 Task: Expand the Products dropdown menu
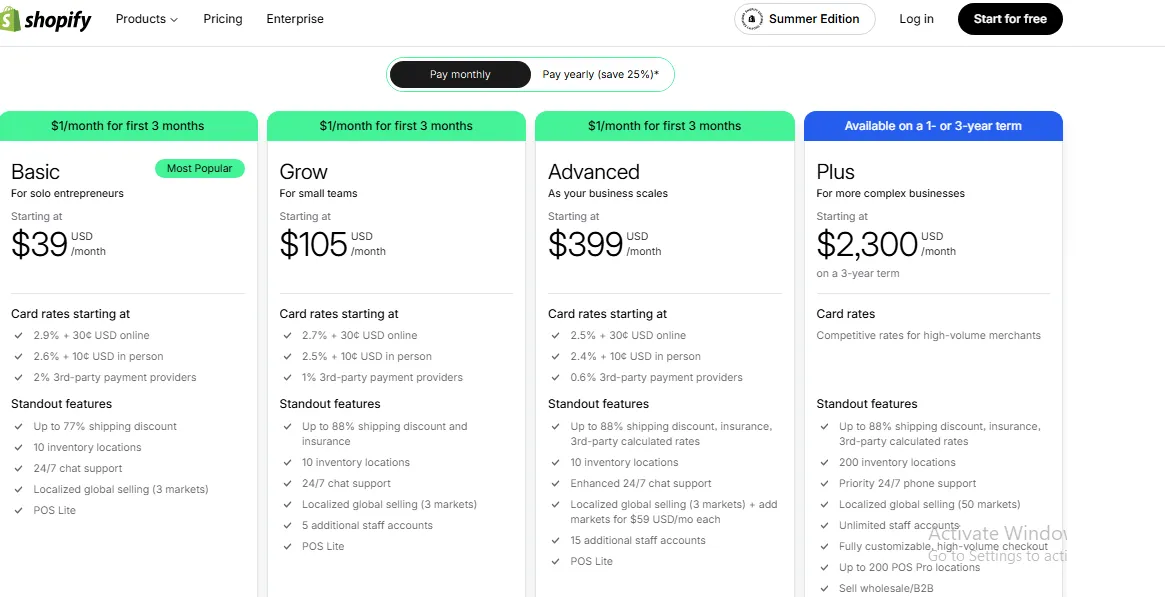tap(146, 19)
